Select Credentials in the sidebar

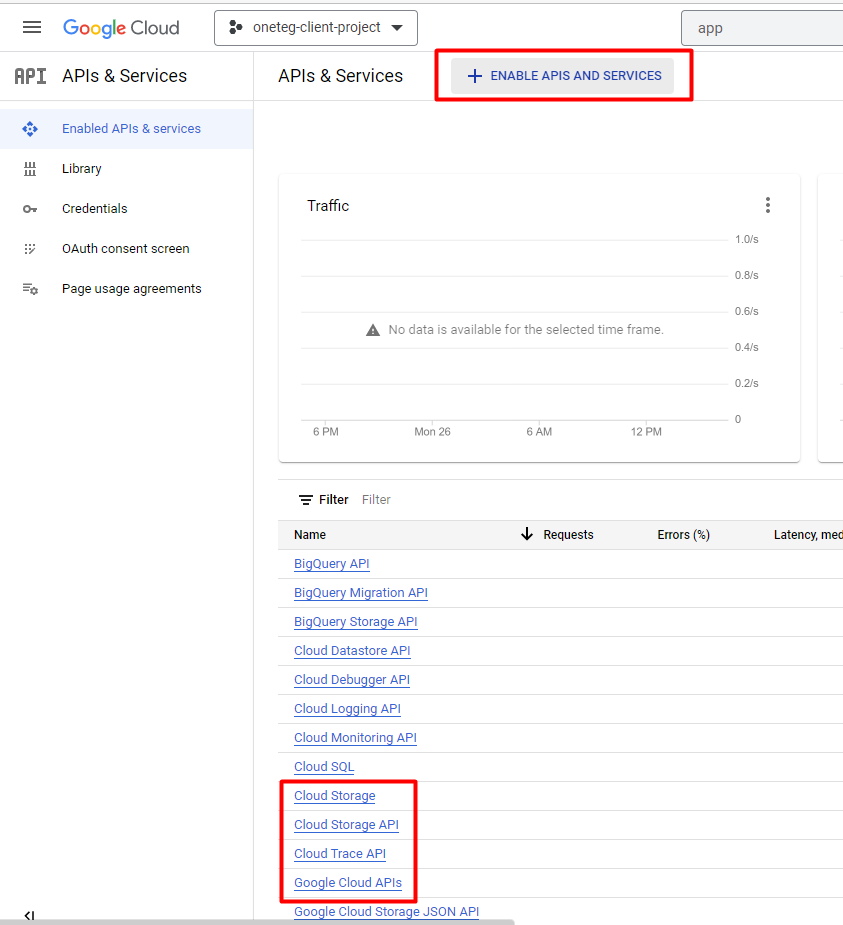point(95,209)
